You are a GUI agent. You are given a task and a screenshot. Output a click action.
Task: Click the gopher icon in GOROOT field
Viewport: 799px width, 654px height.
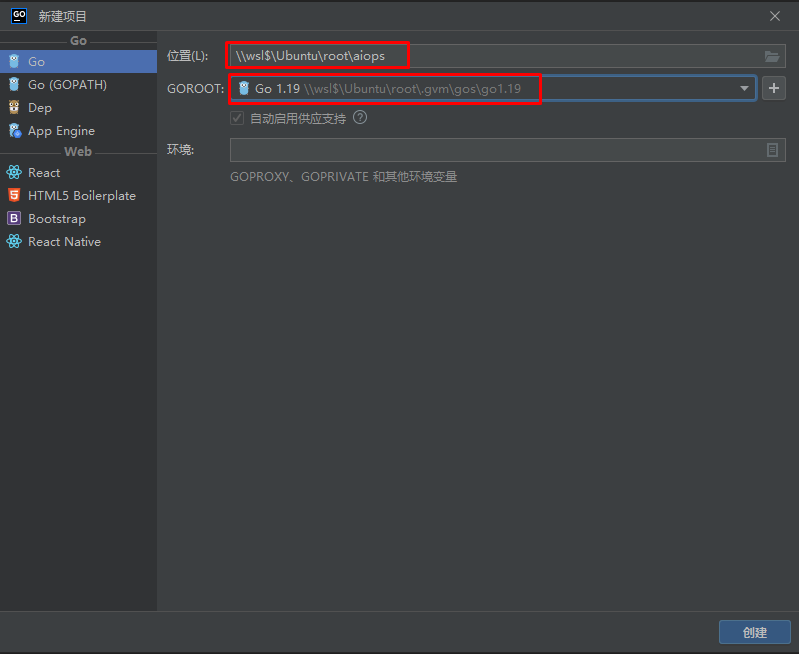point(244,88)
